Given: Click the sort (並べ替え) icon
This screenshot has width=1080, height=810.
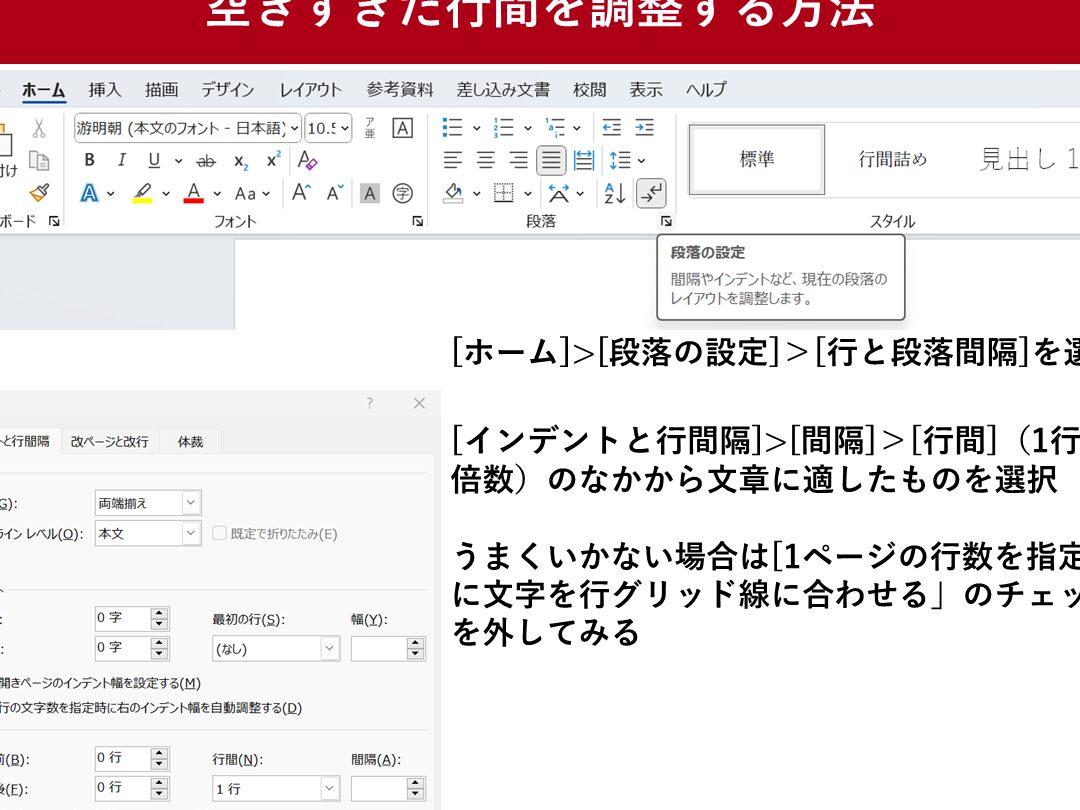Looking at the screenshot, I should (615, 193).
